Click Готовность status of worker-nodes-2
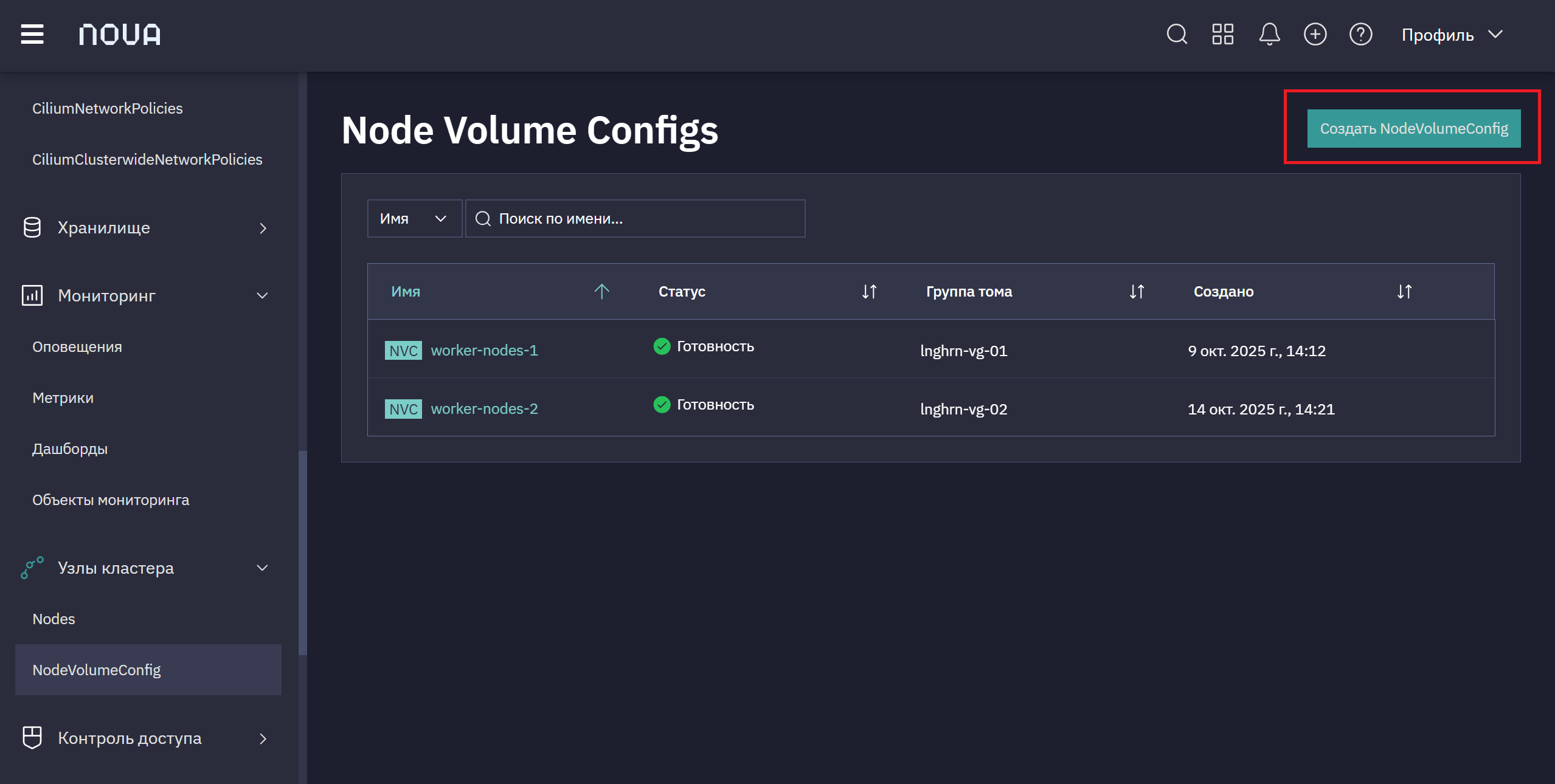1555x784 pixels. point(715,405)
